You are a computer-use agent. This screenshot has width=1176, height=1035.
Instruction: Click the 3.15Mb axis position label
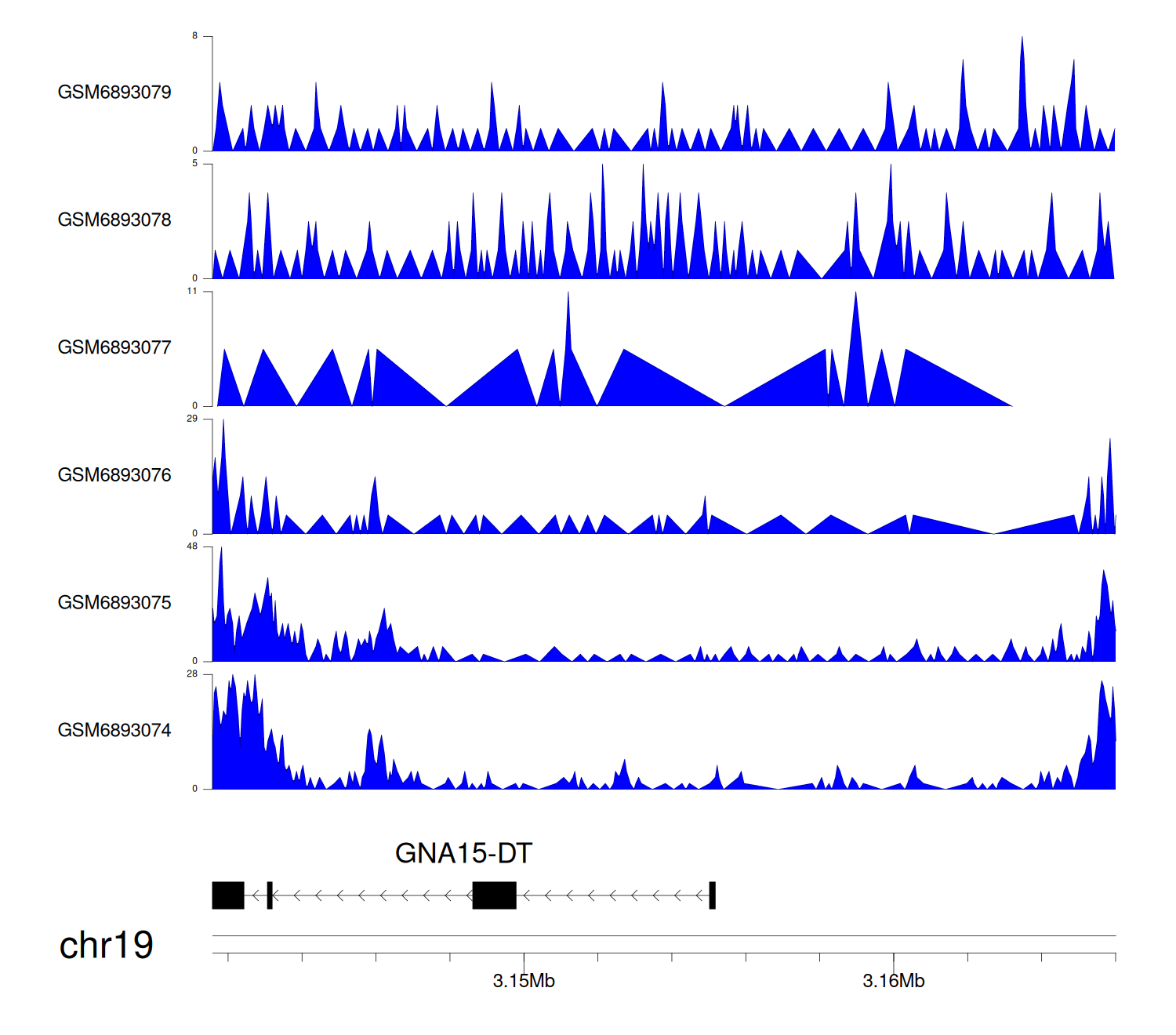coord(524,982)
